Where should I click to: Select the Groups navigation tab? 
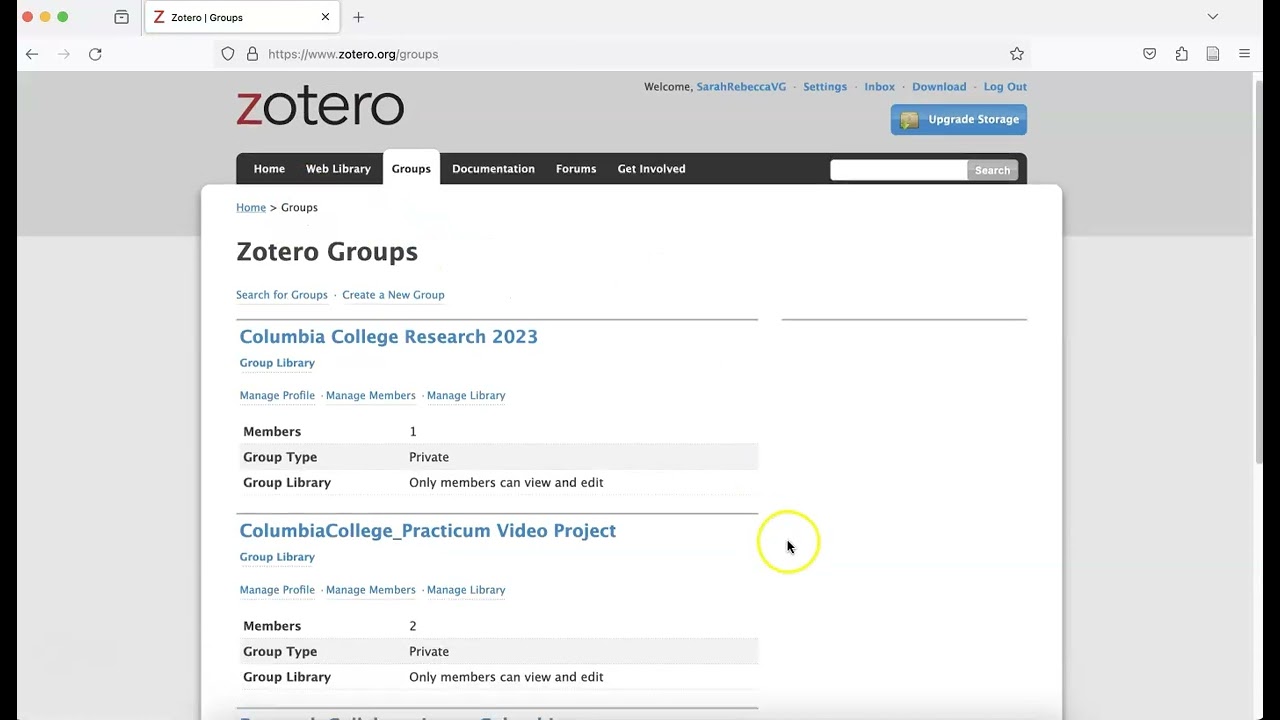[x=411, y=169]
